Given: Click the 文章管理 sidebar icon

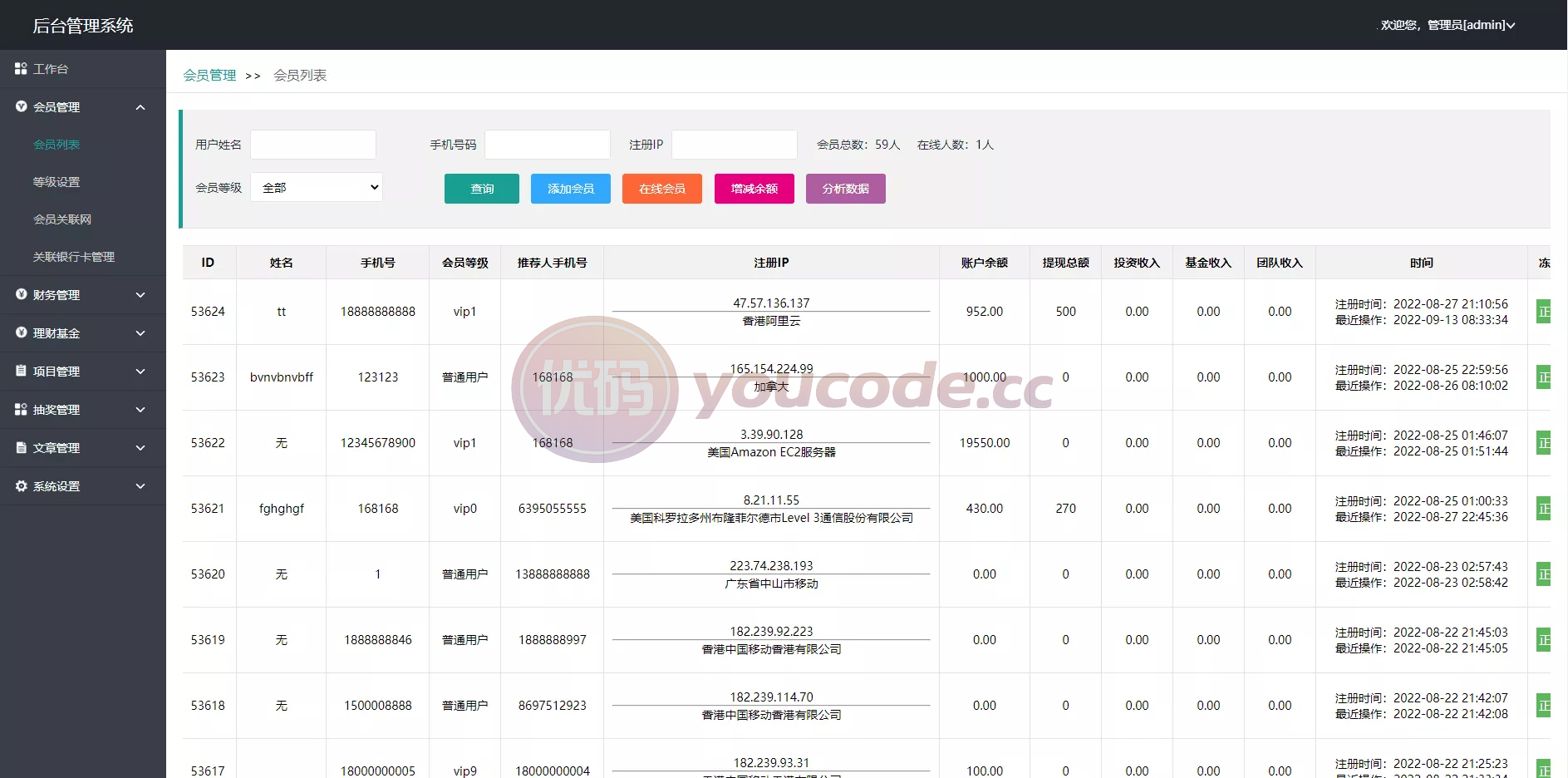Looking at the screenshot, I should 21,447.
